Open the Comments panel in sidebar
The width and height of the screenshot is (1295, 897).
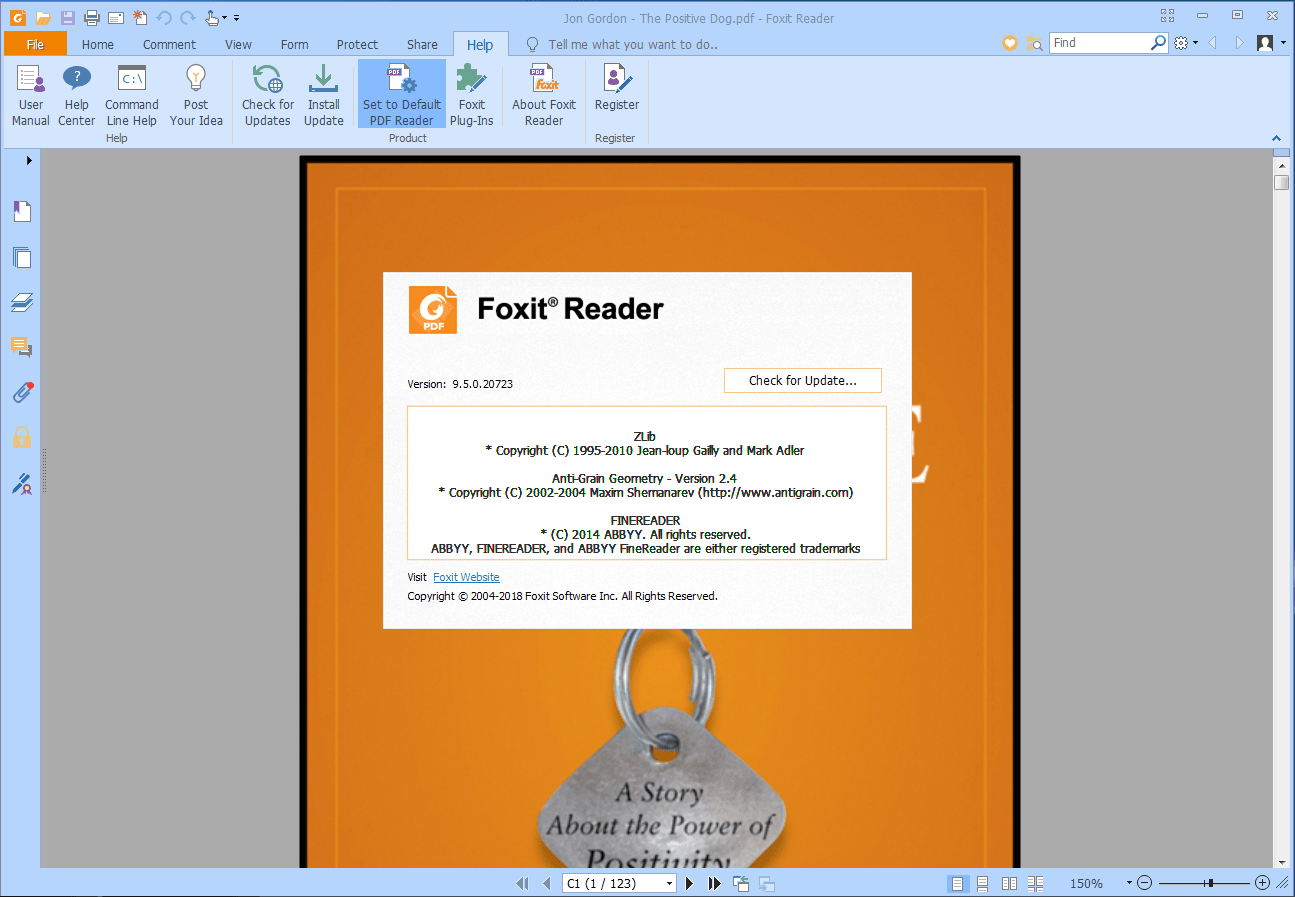(22, 347)
